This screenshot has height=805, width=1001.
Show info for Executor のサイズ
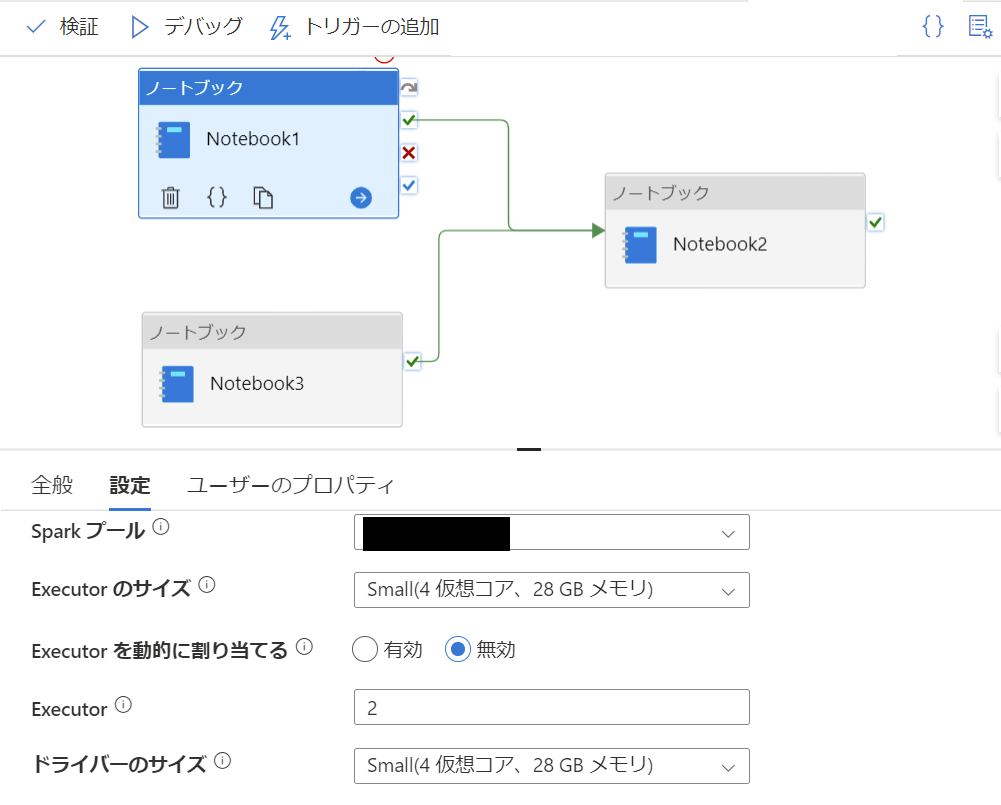[207, 584]
